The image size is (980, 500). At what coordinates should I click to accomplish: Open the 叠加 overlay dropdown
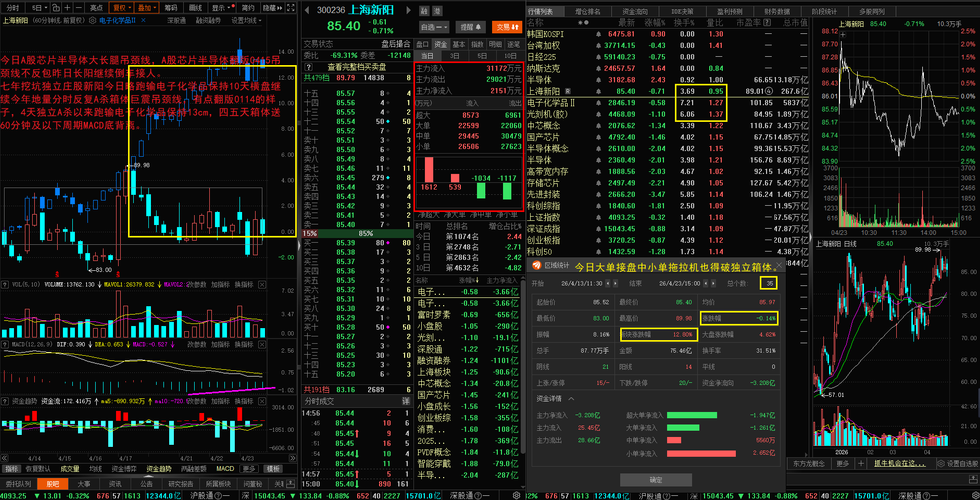146,8
